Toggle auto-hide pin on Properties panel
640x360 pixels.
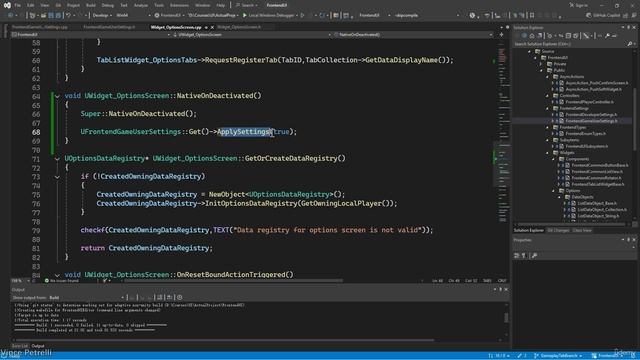[x=628, y=240]
